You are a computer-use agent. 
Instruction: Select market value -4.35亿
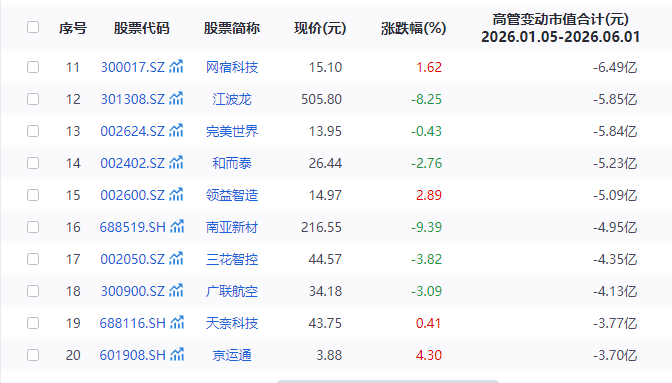pyautogui.click(x=615, y=259)
